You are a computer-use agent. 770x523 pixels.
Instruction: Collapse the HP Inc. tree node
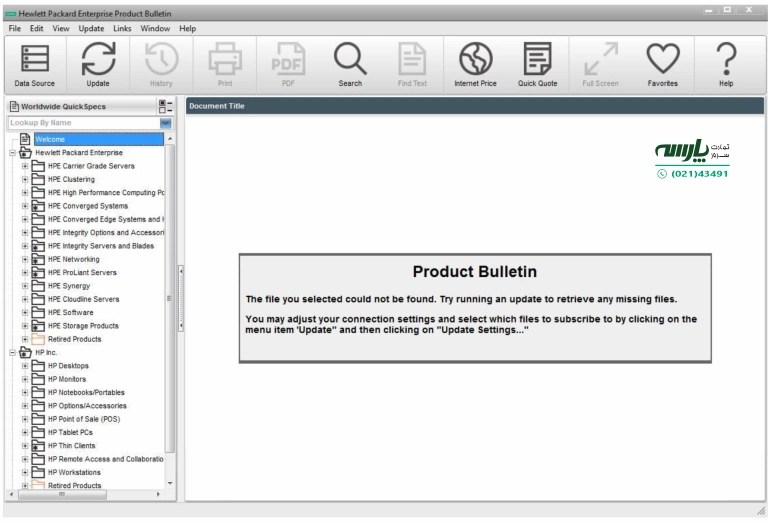coord(12,353)
